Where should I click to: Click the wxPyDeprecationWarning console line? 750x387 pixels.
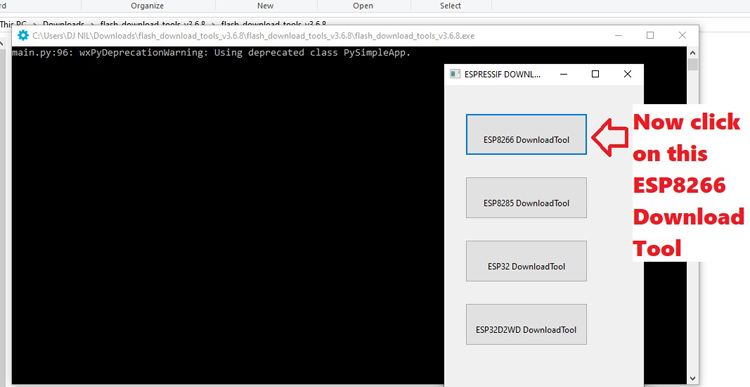pos(211,53)
